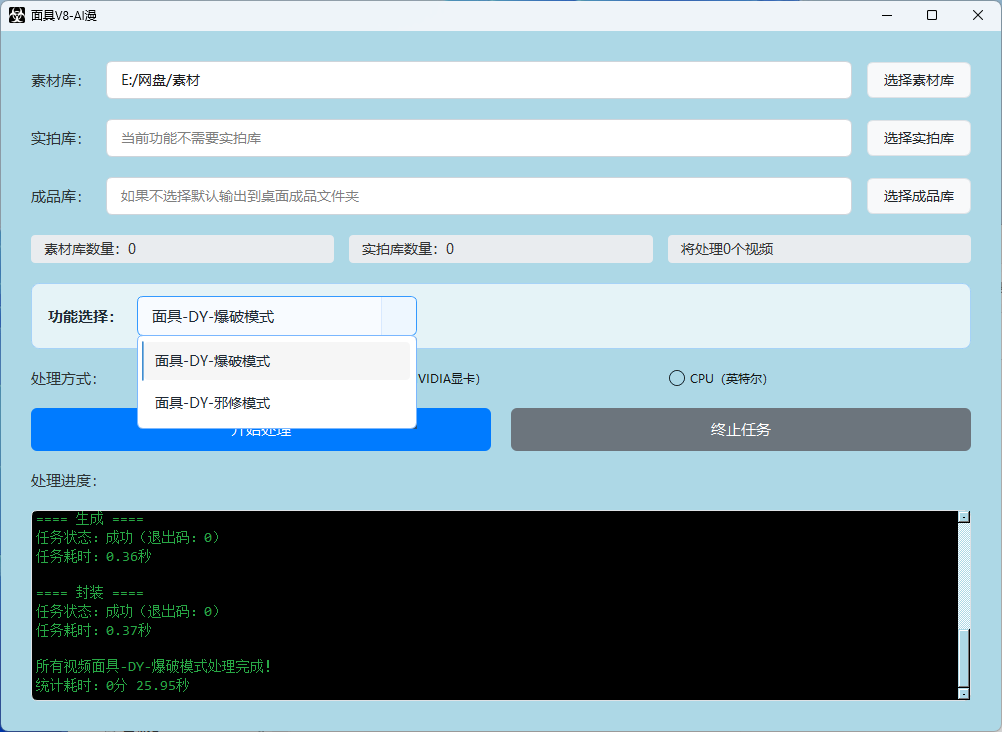Click the 成品库 output path field

479,196
